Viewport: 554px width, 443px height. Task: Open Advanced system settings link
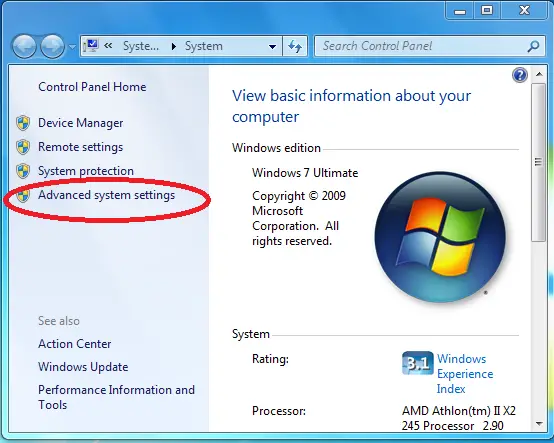pyautogui.click(x=106, y=195)
